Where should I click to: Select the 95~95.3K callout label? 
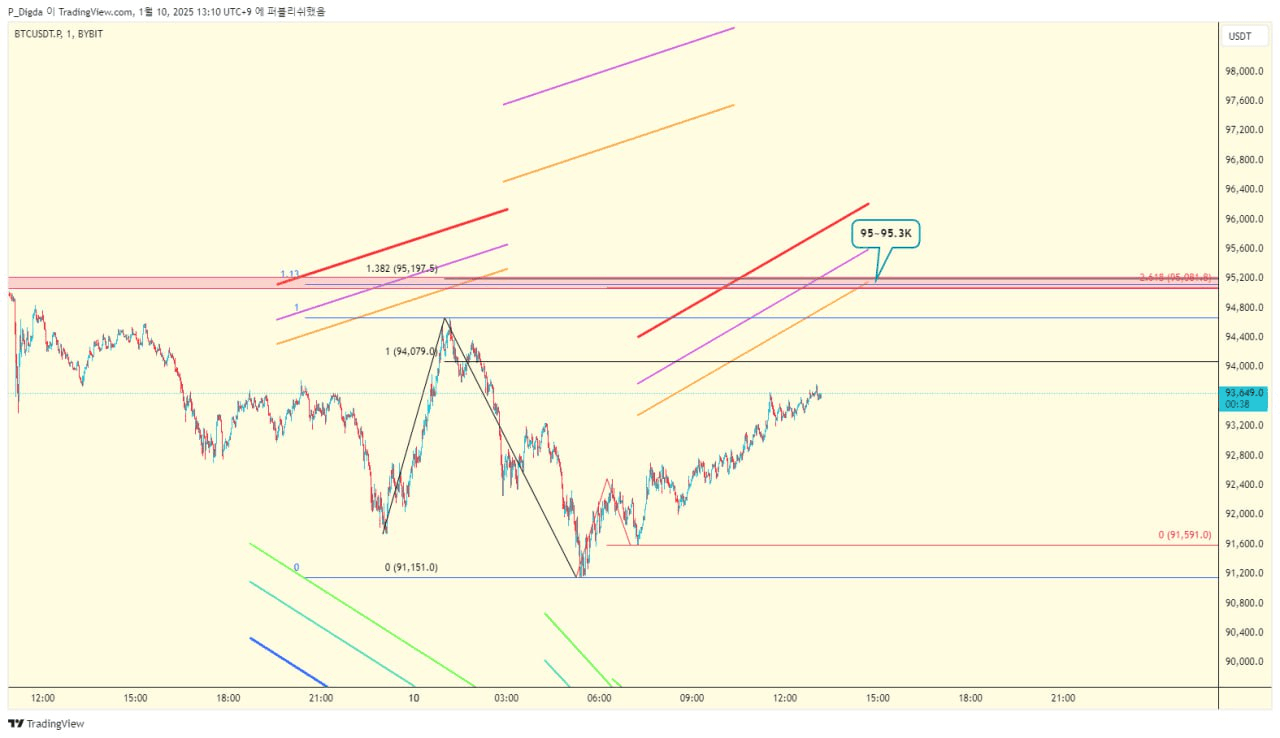click(887, 235)
